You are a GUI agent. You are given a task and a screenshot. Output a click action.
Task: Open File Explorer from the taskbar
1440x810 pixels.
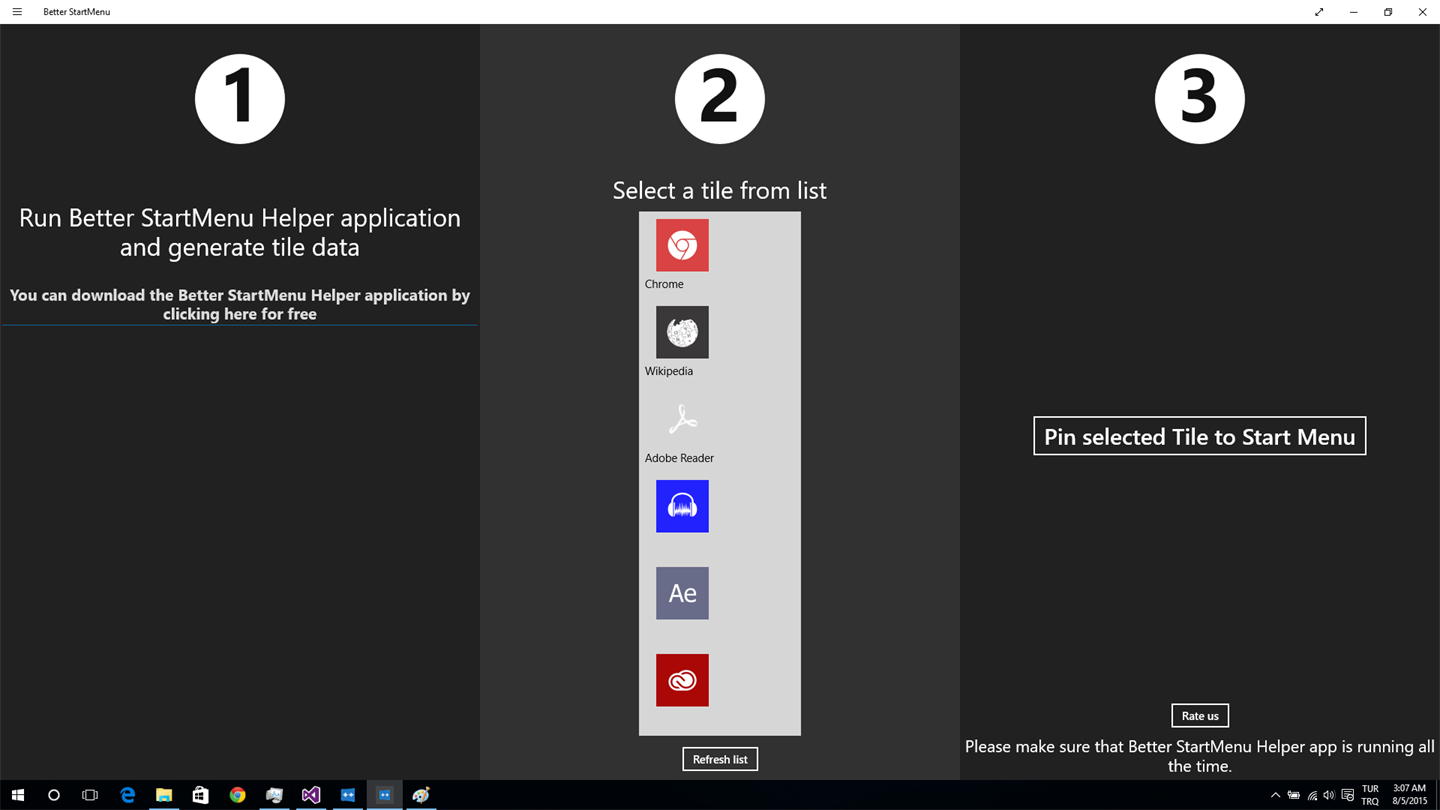(x=164, y=795)
